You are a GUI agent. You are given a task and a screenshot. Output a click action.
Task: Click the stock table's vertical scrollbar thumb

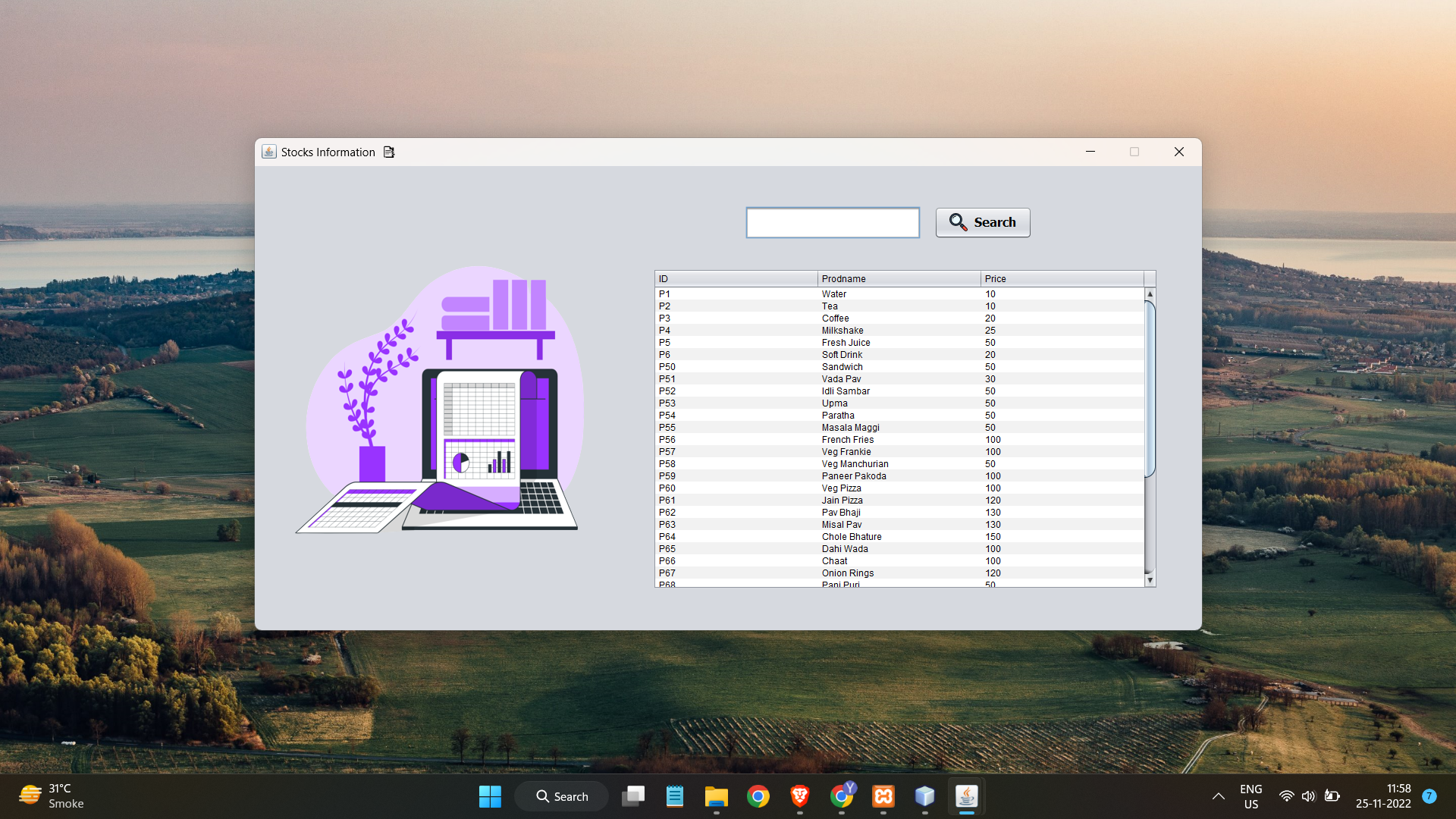coord(1150,389)
